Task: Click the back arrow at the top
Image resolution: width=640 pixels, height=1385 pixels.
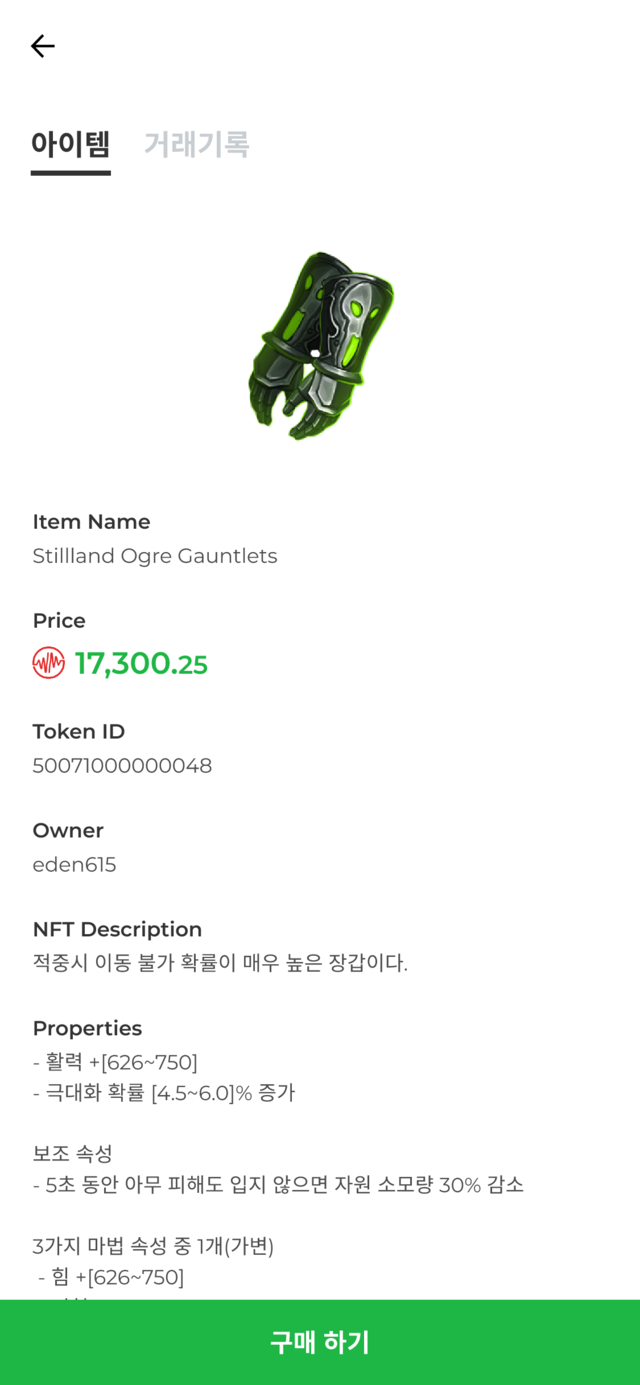Action: click(42, 46)
